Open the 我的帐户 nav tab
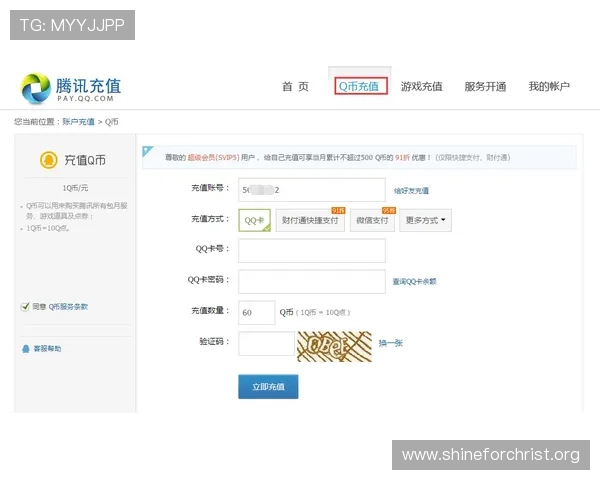Image resolution: width=600 pixels, height=480 pixels. coord(549,87)
